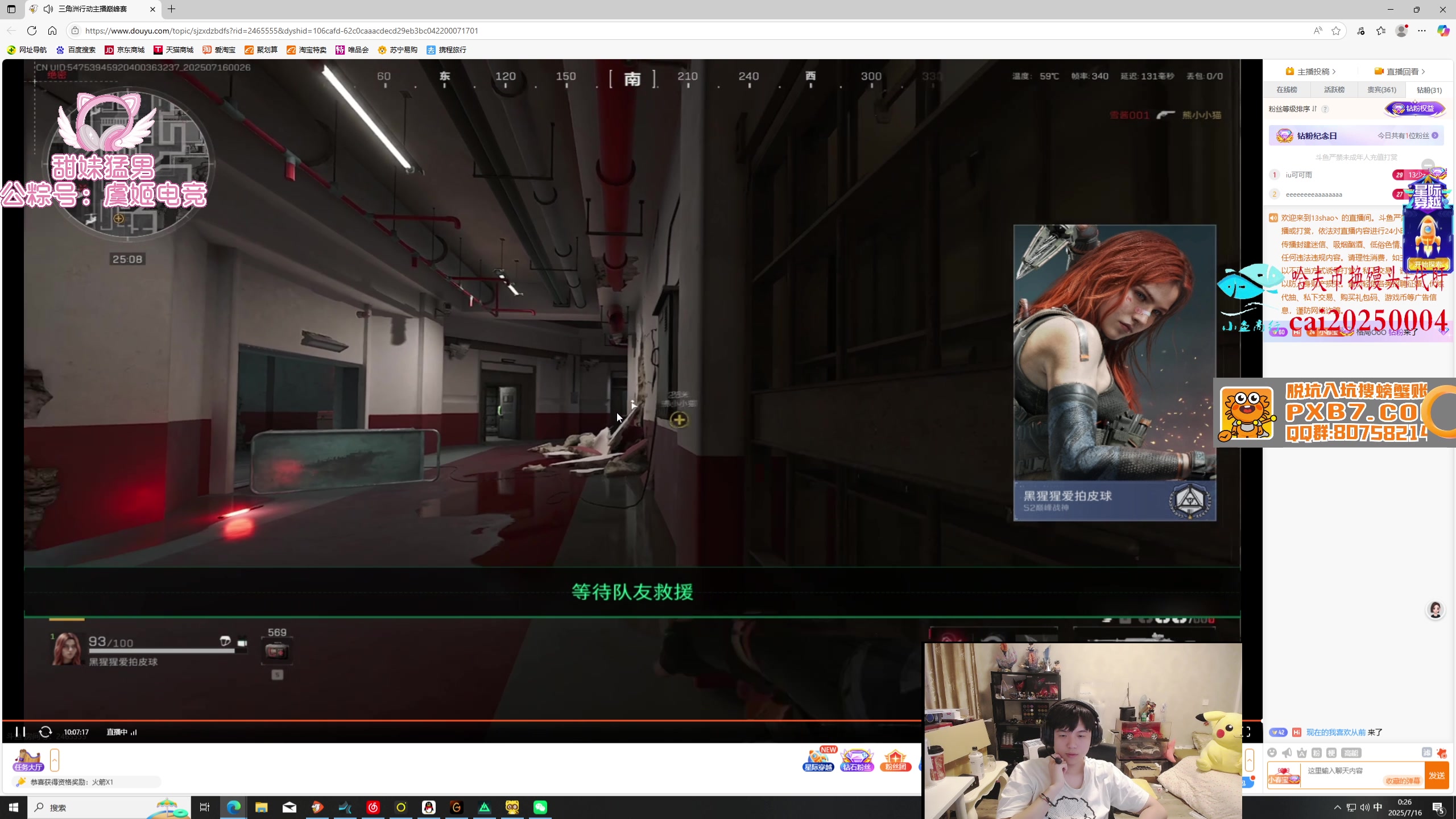The width and height of the screenshot is (1456, 819).
Task: Select fan eeeeeeeeaaaaaaaa in the ranking
Action: 1314,195
